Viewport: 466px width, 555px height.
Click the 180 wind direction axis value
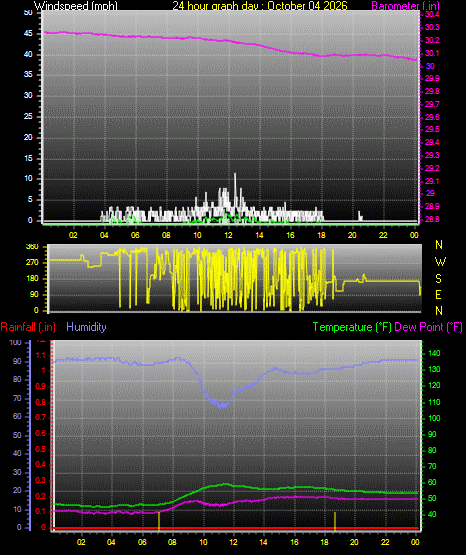pos(32,278)
